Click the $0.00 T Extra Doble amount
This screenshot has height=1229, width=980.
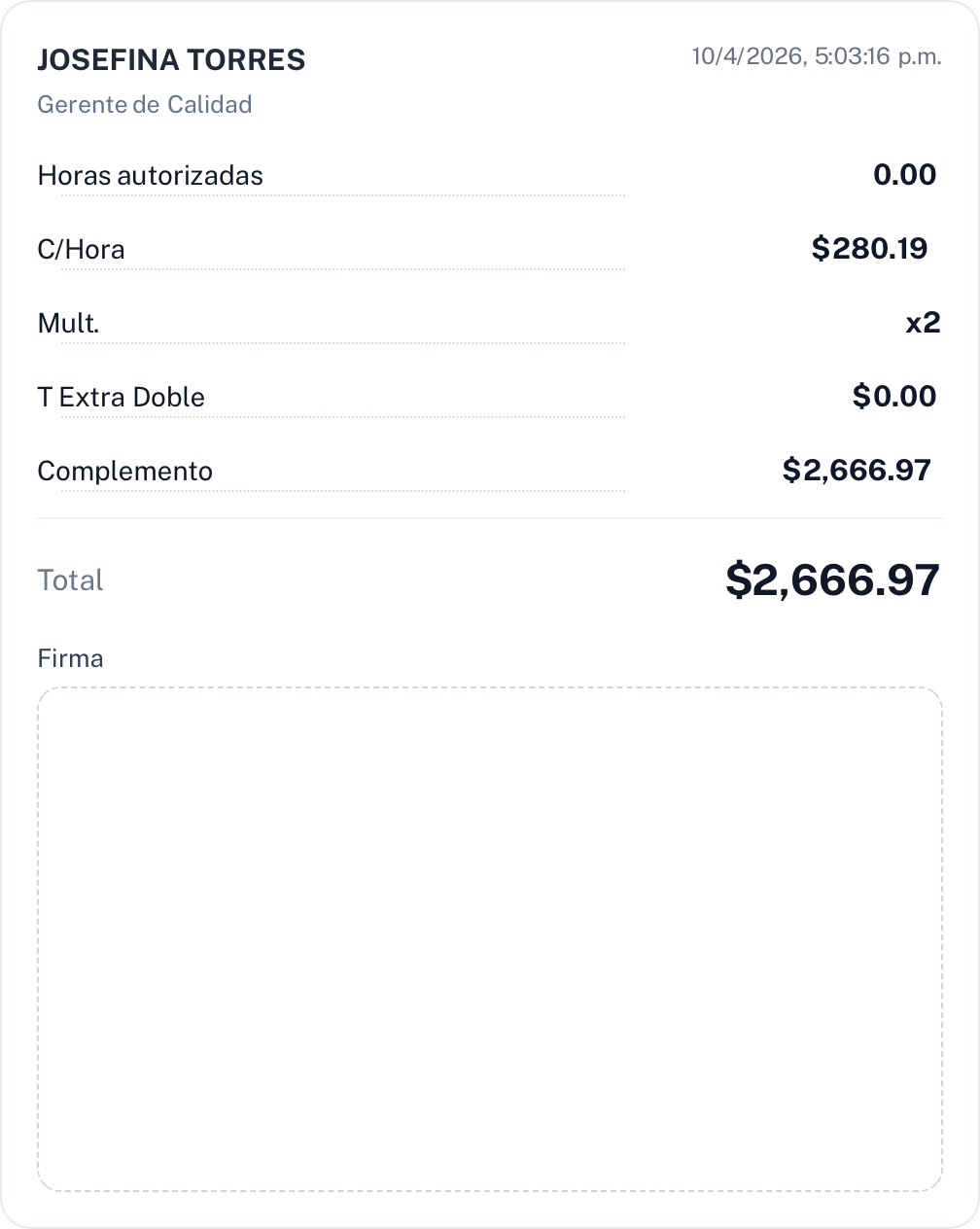[893, 397]
